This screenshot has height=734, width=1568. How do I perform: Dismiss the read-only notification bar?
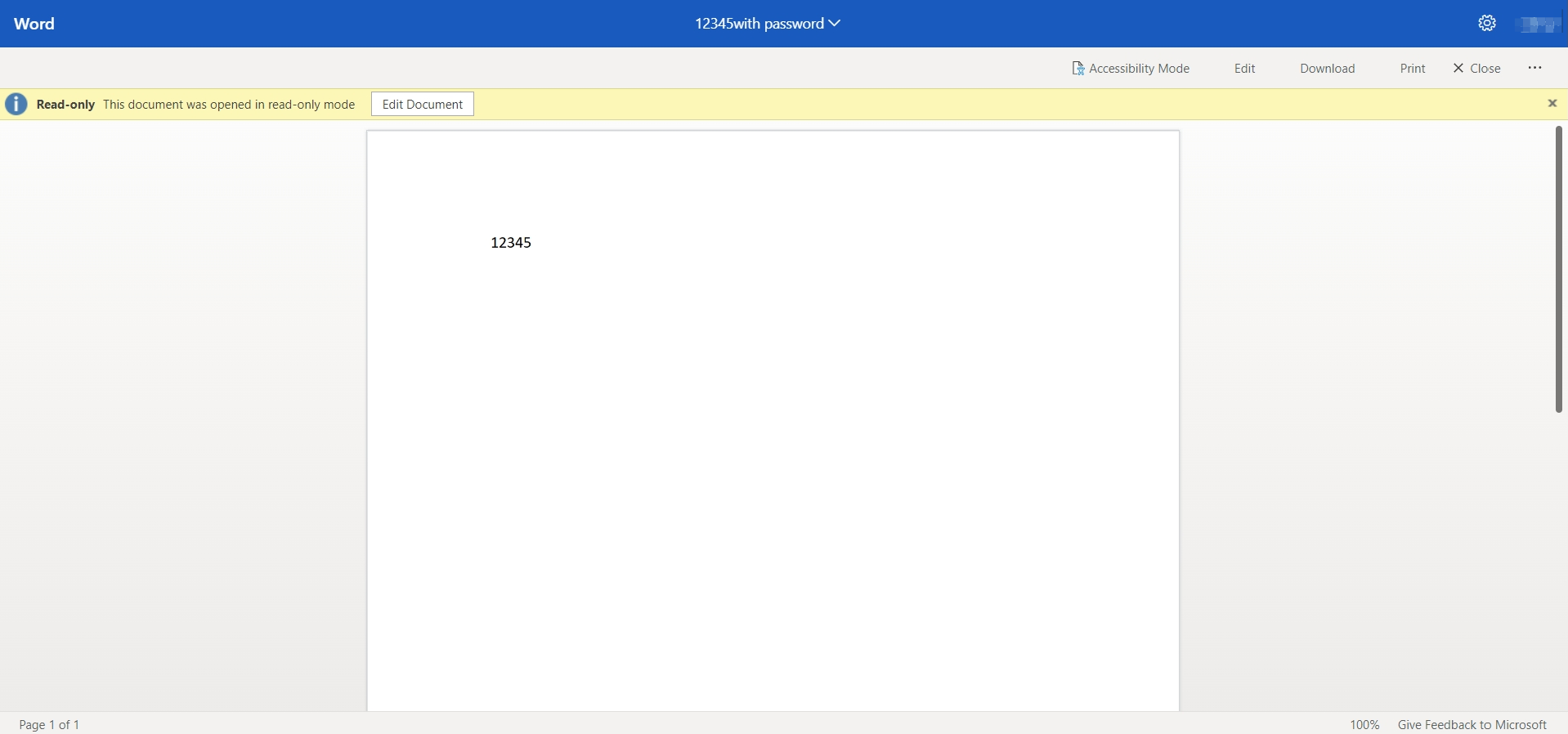(x=1552, y=104)
